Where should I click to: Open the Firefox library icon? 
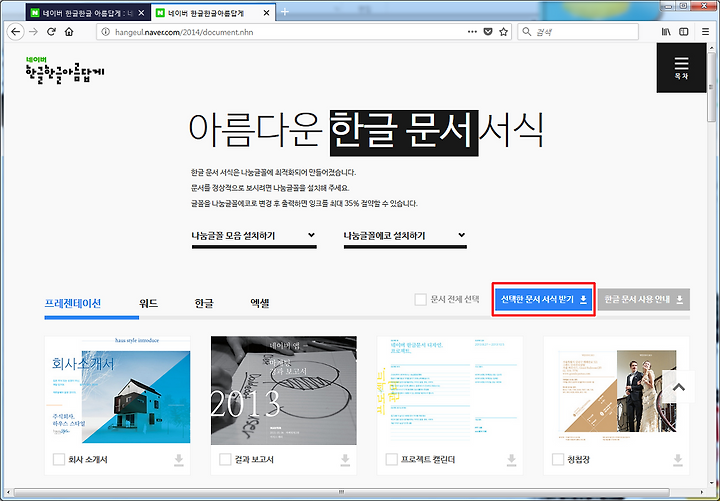(x=666, y=32)
